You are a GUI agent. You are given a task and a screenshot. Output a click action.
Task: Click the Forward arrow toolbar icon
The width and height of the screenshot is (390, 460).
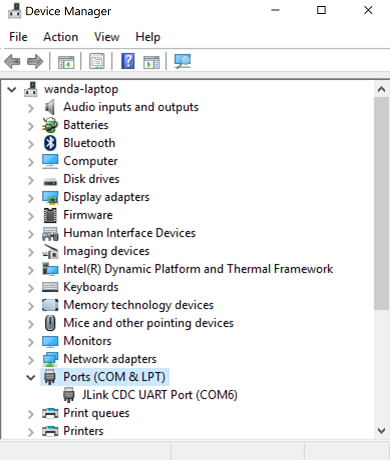pos(35,61)
